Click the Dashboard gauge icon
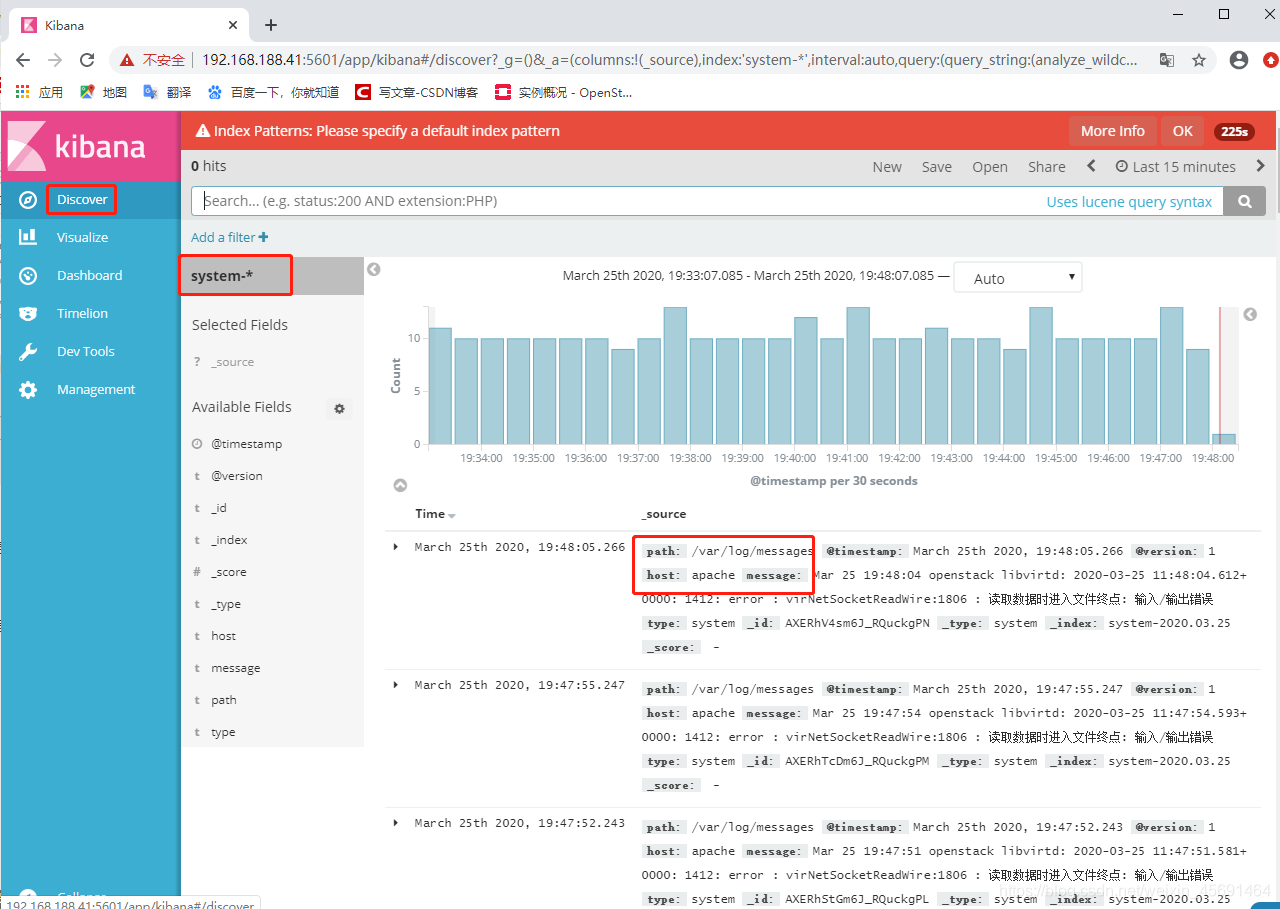The height and width of the screenshot is (909, 1280). point(28,276)
